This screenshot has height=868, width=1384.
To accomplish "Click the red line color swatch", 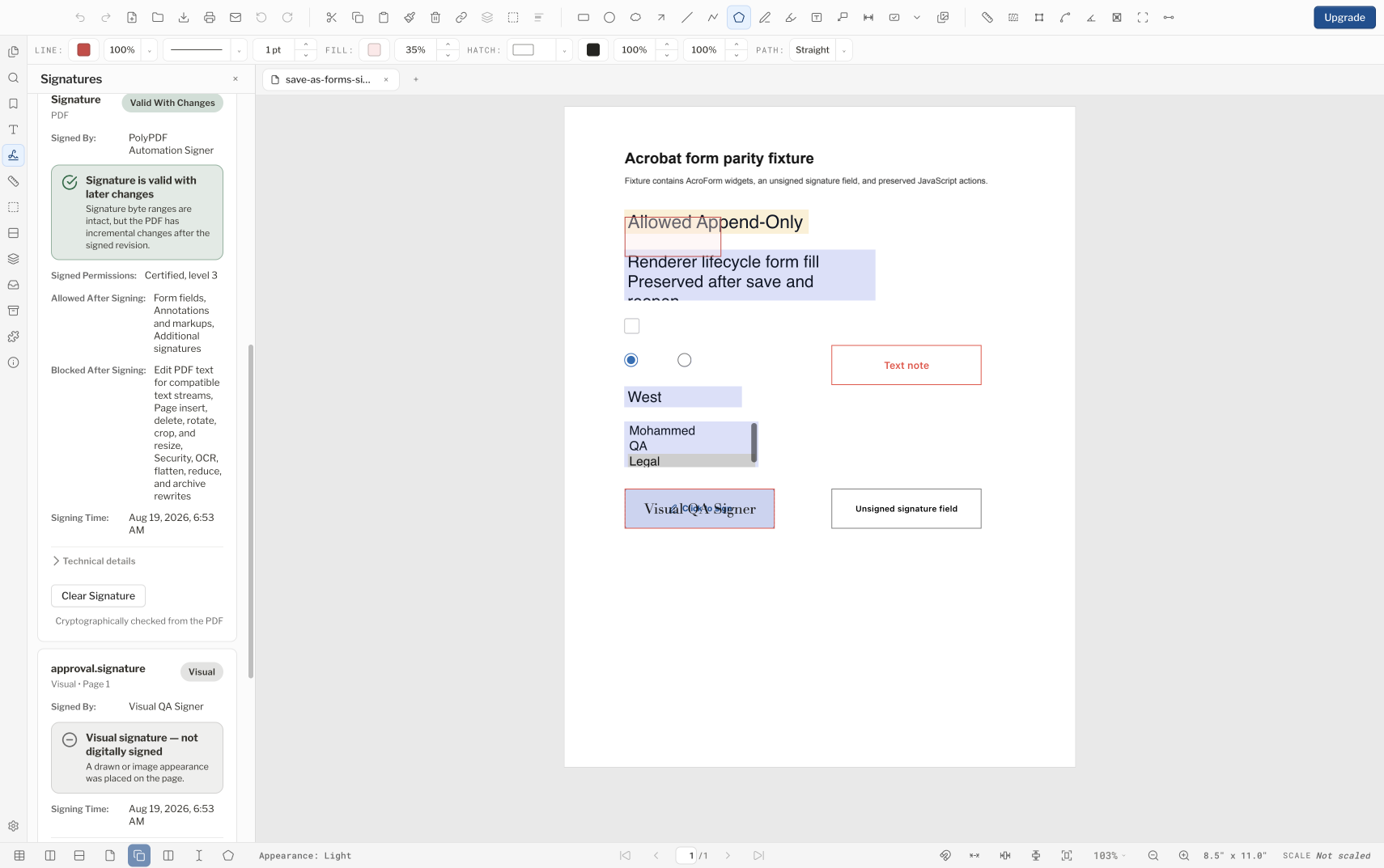I will pyautogui.click(x=83, y=50).
